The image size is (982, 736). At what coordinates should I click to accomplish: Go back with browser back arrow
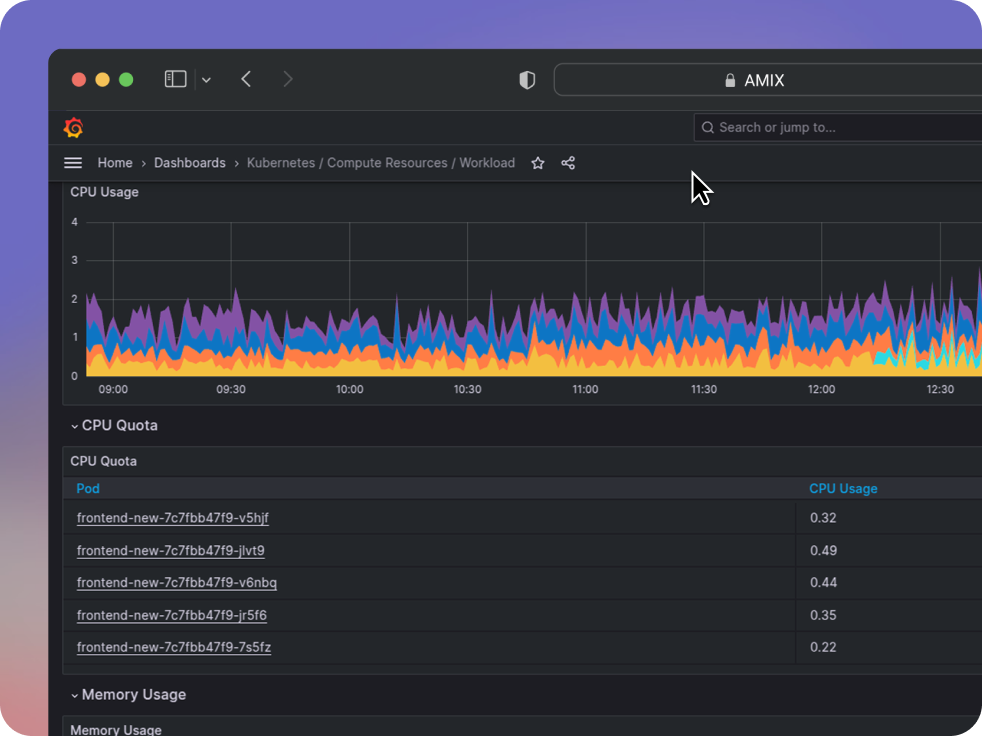point(246,79)
